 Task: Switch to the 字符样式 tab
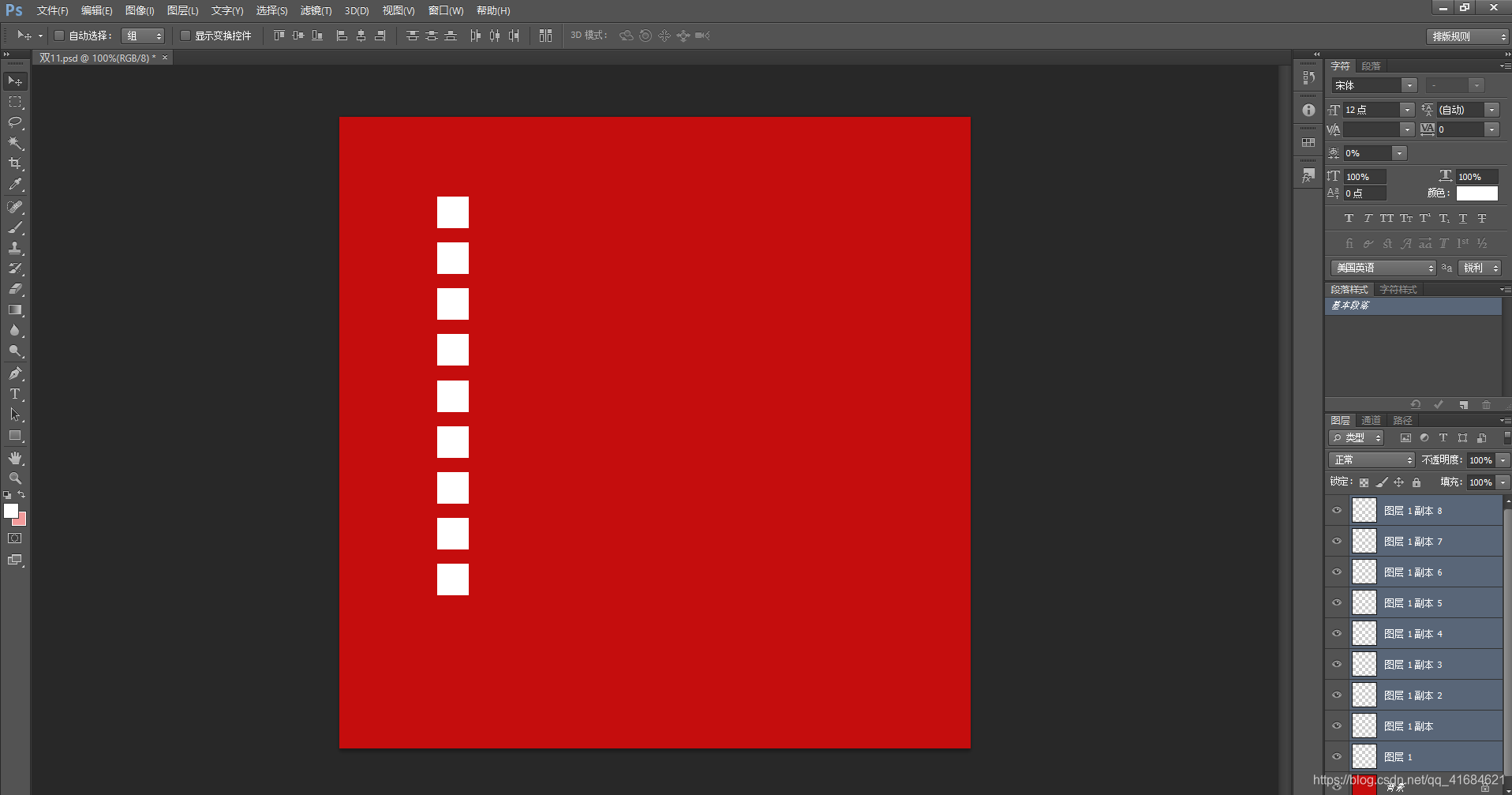tap(1398, 290)
